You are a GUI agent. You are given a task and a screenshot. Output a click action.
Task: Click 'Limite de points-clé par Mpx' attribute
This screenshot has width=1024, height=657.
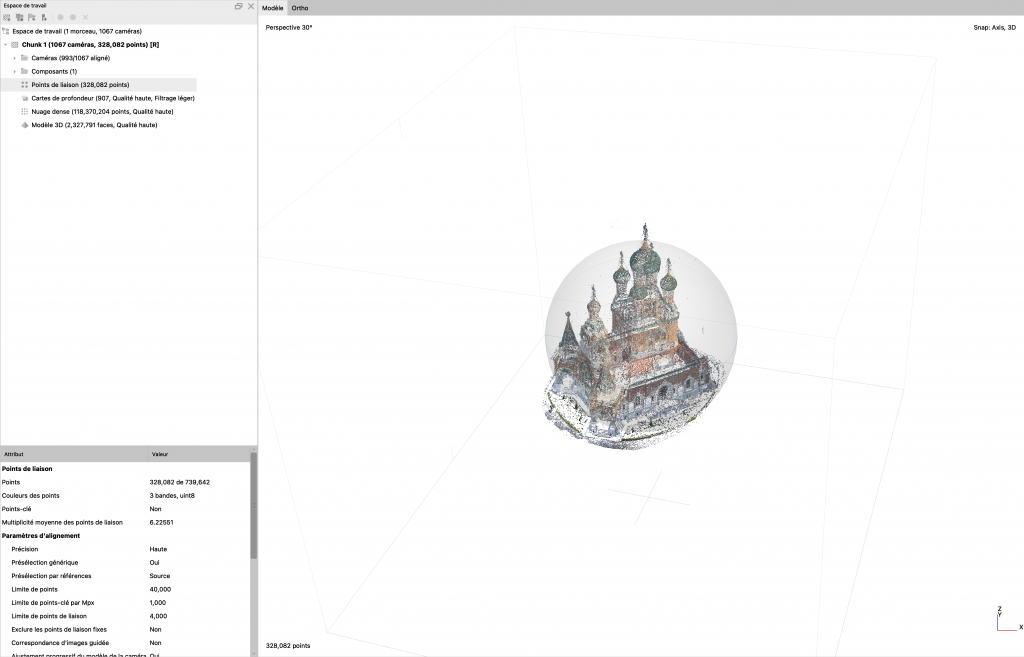point(53,603)
